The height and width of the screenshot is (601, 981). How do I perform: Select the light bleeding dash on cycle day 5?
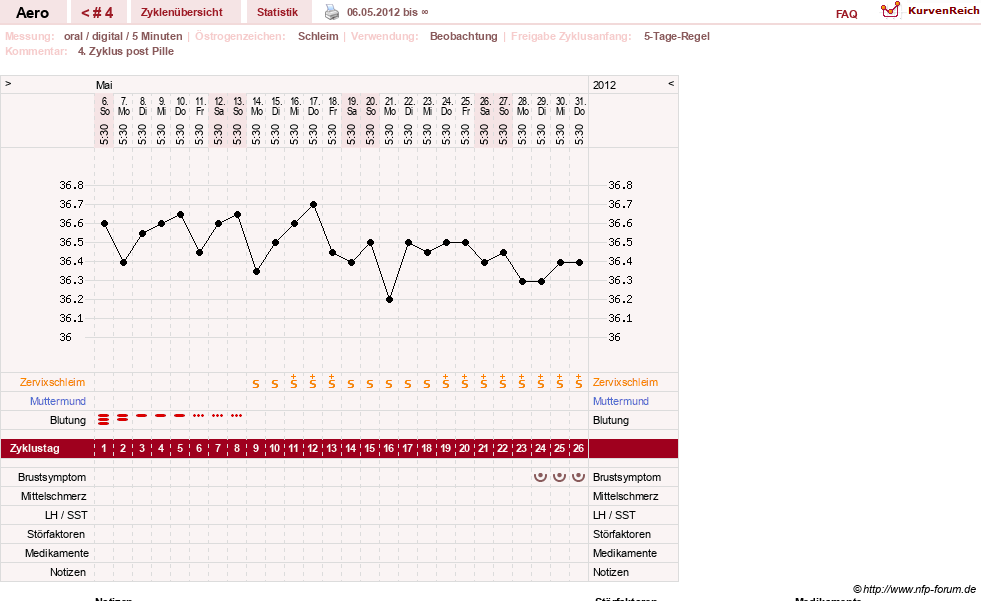(x=180, y=415)
